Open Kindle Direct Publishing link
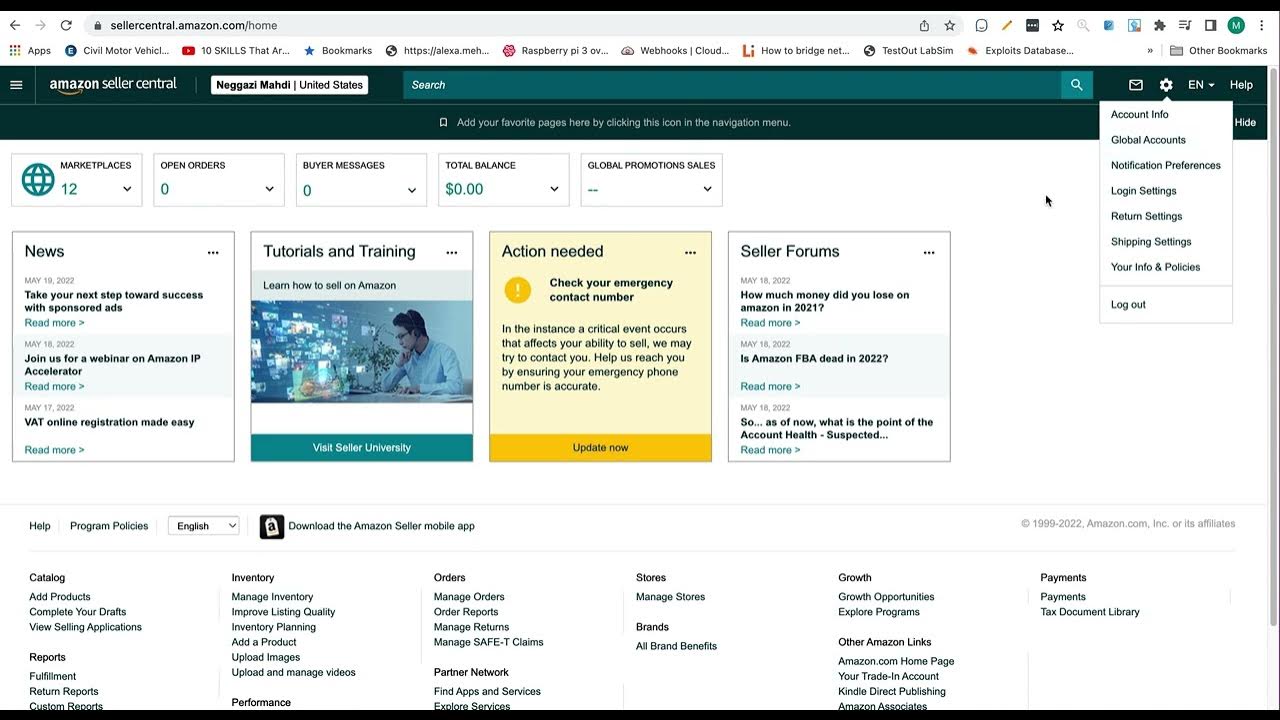This screenshot has height=720, width=1280. tap(892, 691)
